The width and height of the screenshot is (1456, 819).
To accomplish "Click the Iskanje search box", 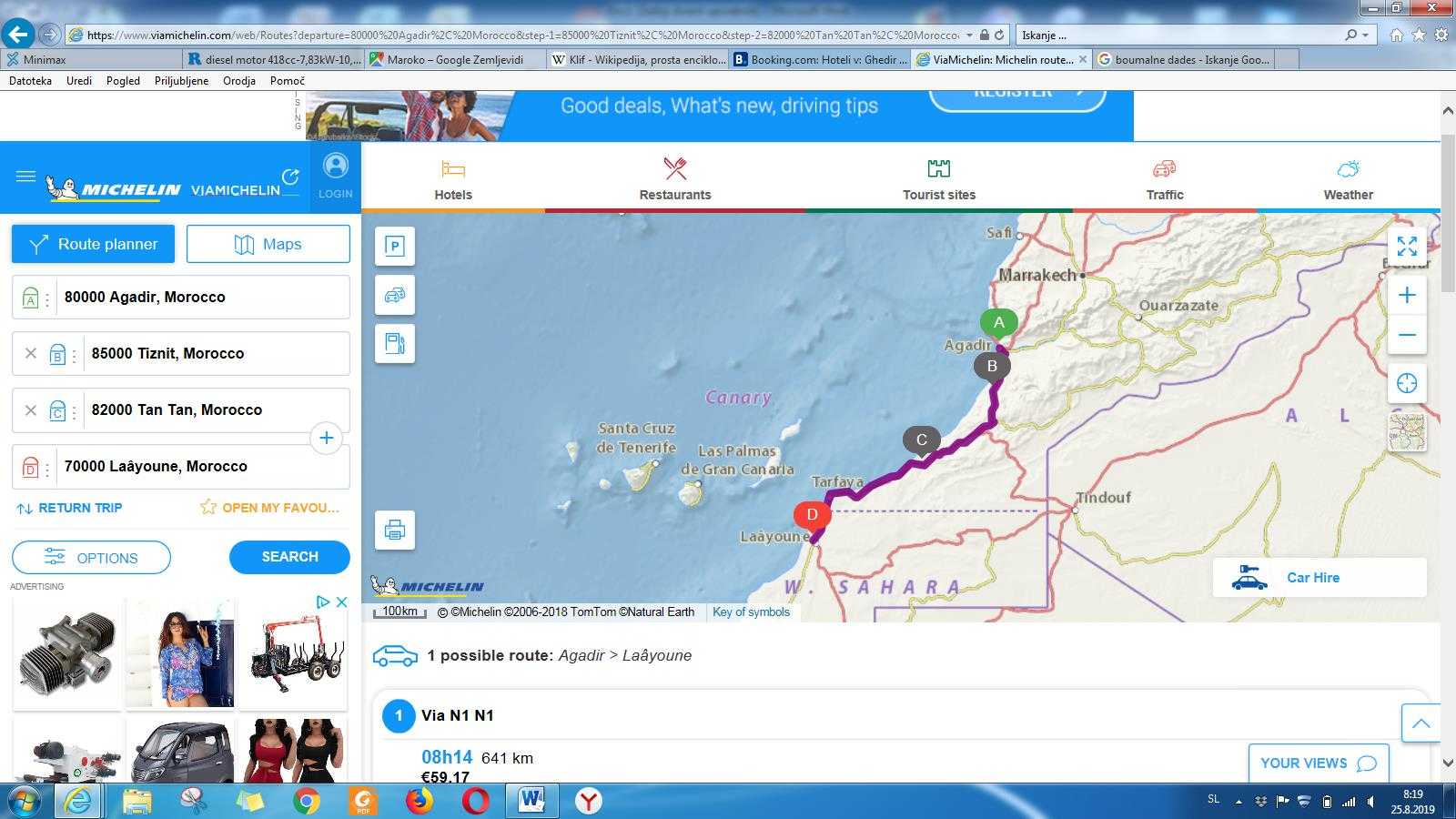I will 1178,35.
